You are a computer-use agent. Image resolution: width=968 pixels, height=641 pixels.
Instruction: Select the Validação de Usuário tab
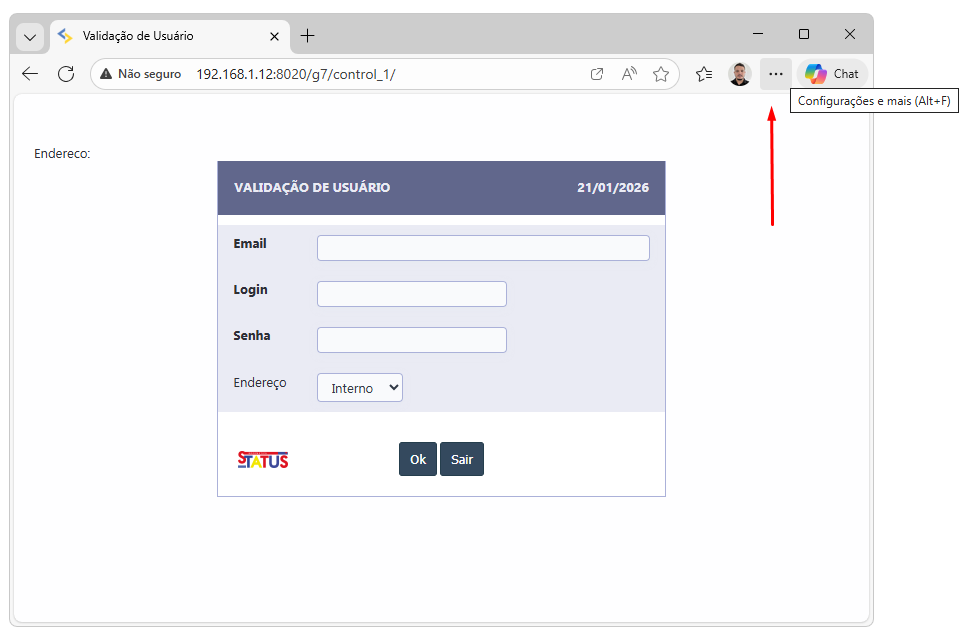pyautogui.click(x=160, y=36)
